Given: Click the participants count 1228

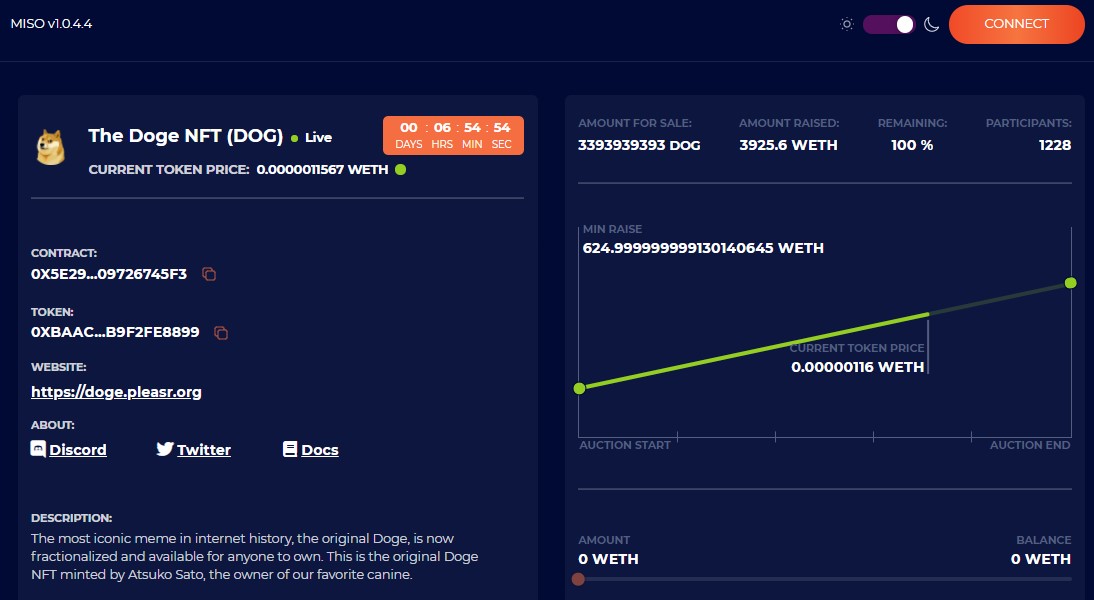Looking at the screenshot, I should point(1055,145).
